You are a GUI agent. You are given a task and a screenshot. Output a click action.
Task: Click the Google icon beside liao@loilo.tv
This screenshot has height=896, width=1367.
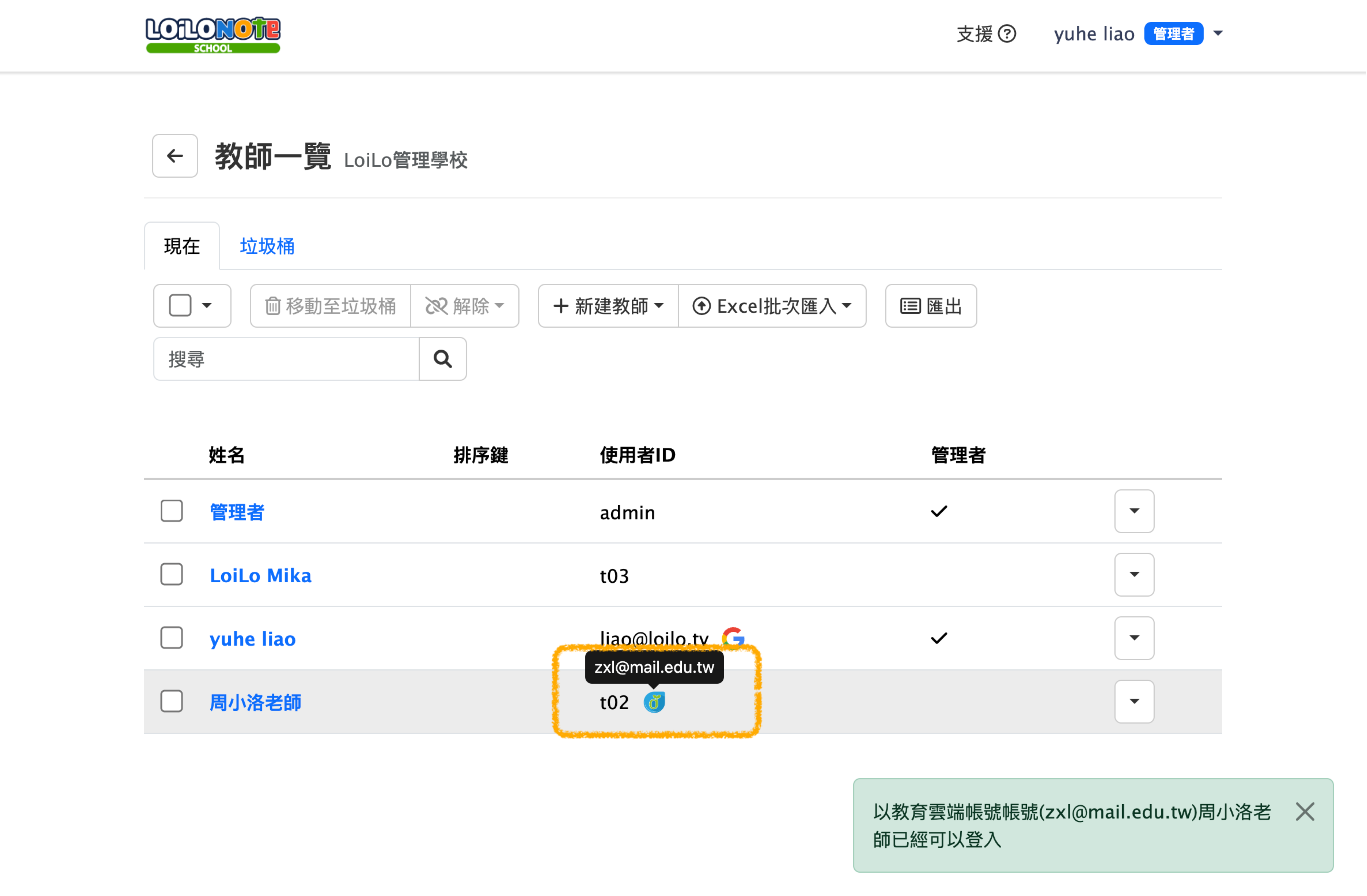click(734, 637)
